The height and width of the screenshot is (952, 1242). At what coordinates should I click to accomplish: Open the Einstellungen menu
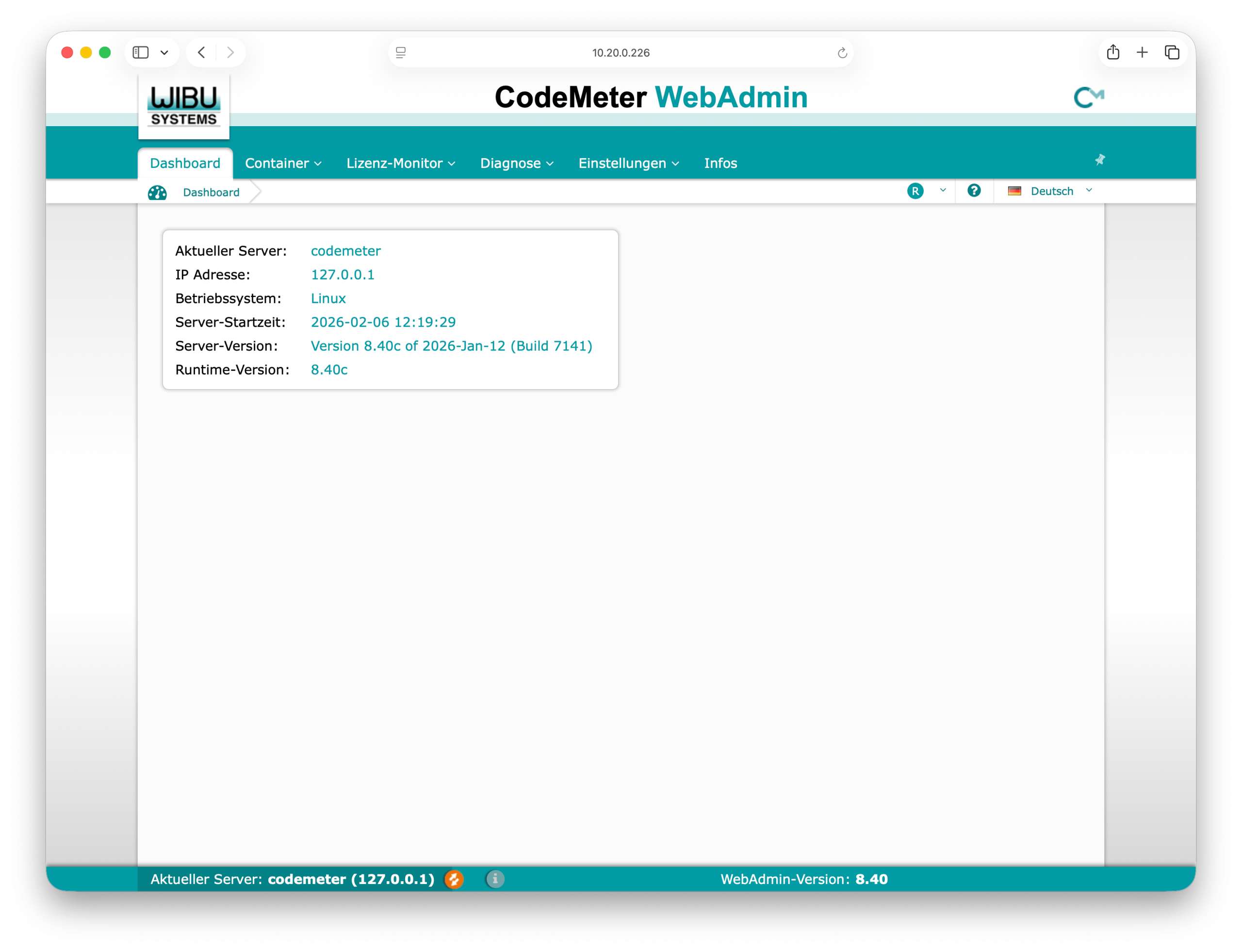pos(628,163)
